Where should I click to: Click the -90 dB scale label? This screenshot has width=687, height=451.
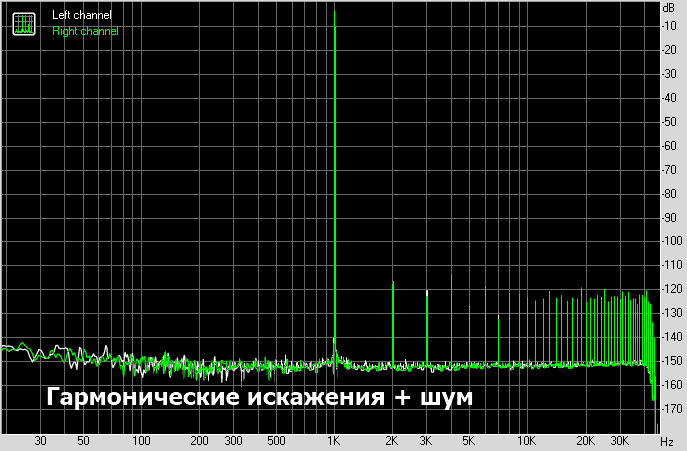(669, 217)
